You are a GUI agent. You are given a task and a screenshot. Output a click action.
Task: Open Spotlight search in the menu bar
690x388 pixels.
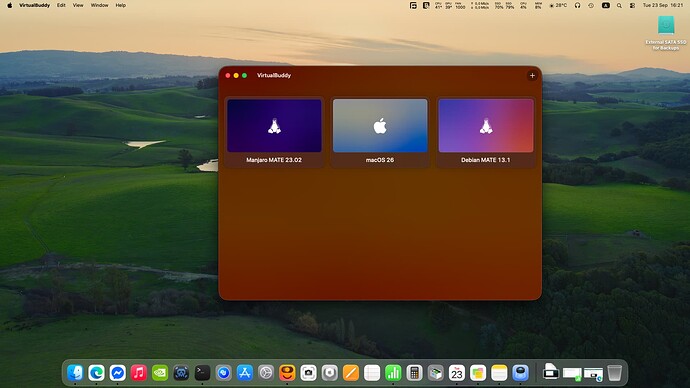[619, 5]
